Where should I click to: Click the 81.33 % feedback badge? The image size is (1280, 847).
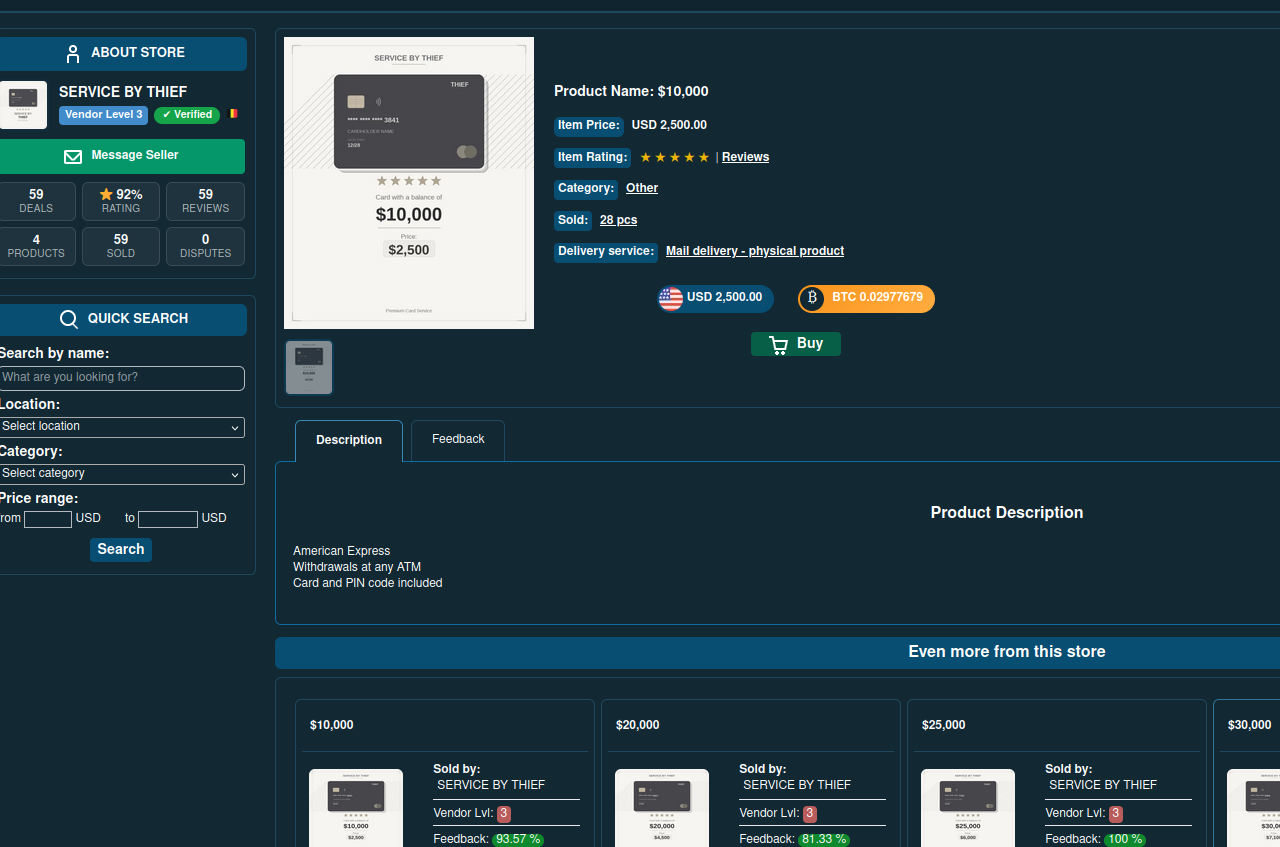[x=824, y=840]
